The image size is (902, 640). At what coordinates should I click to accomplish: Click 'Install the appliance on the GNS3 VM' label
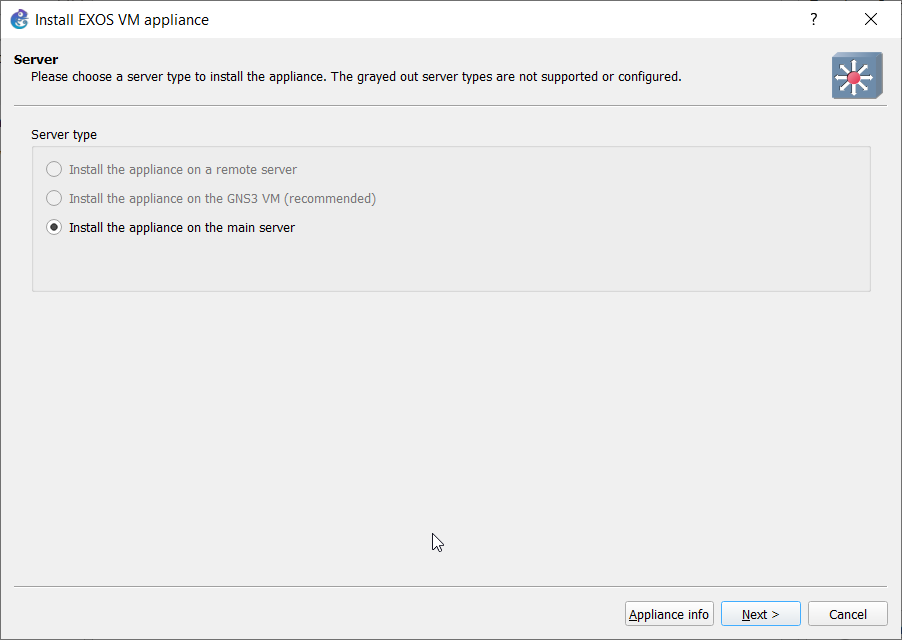click(x=222, y=199)
